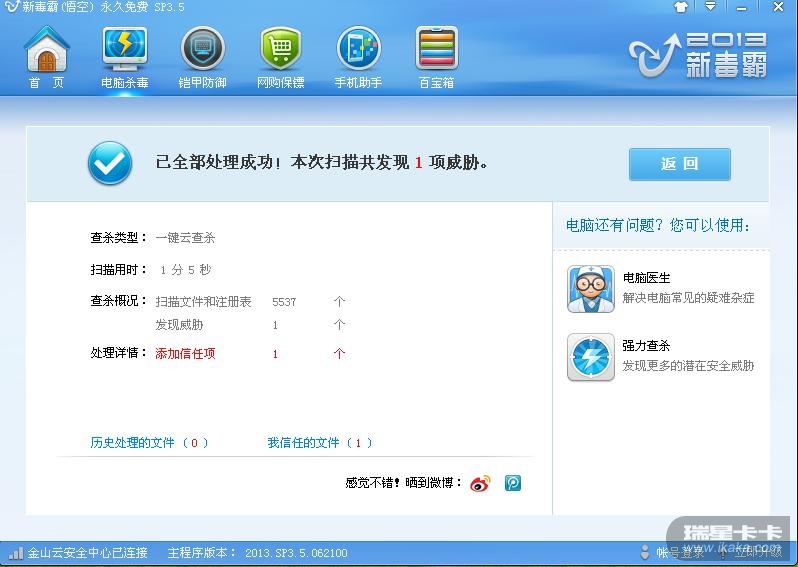Click the 金山云安全中心已连接 status icon
Image resolution: width=798 pixels, height=567 pixels.
point(15,553)
